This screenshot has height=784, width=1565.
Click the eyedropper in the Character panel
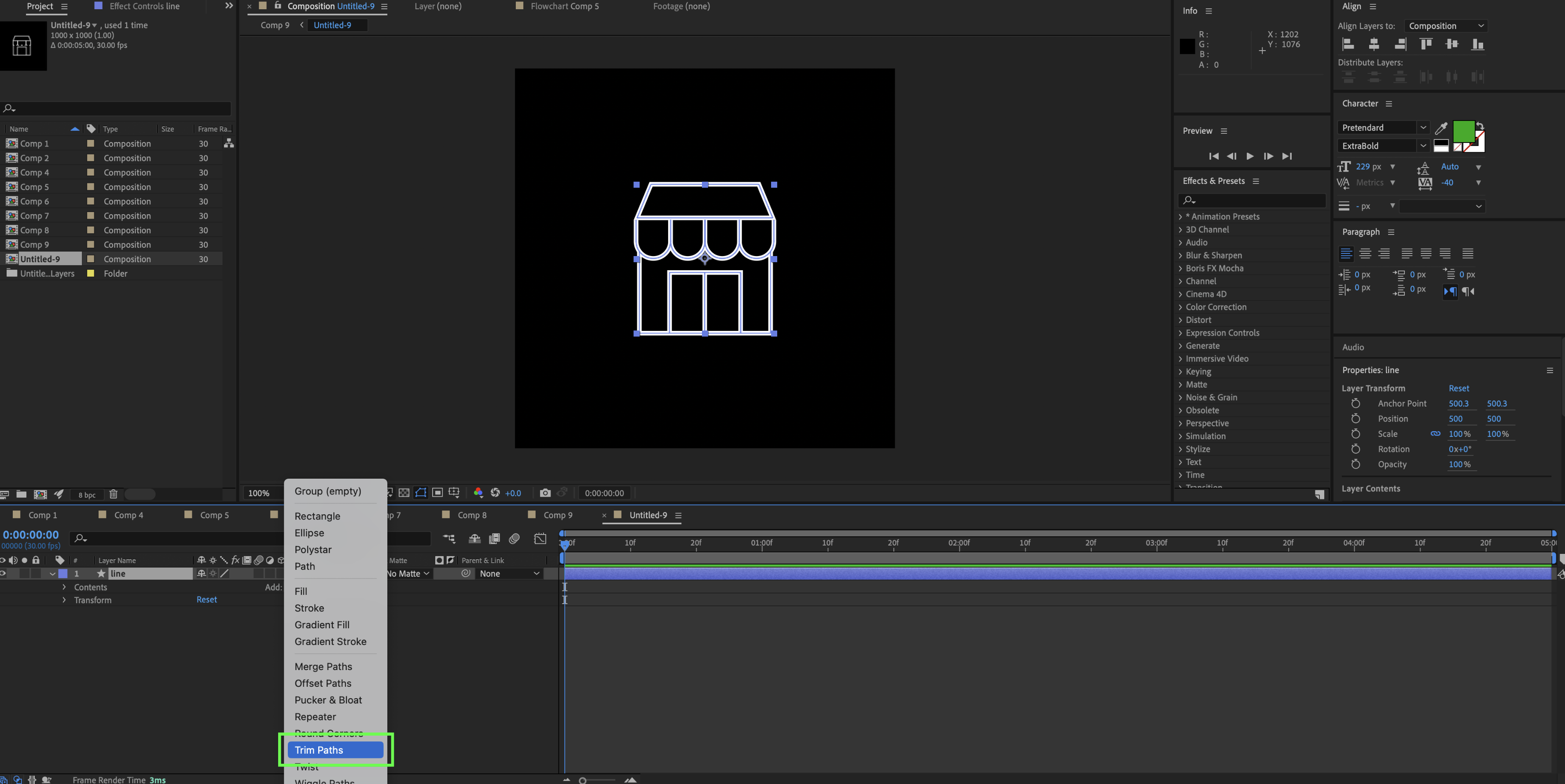tap(1440, 128)
